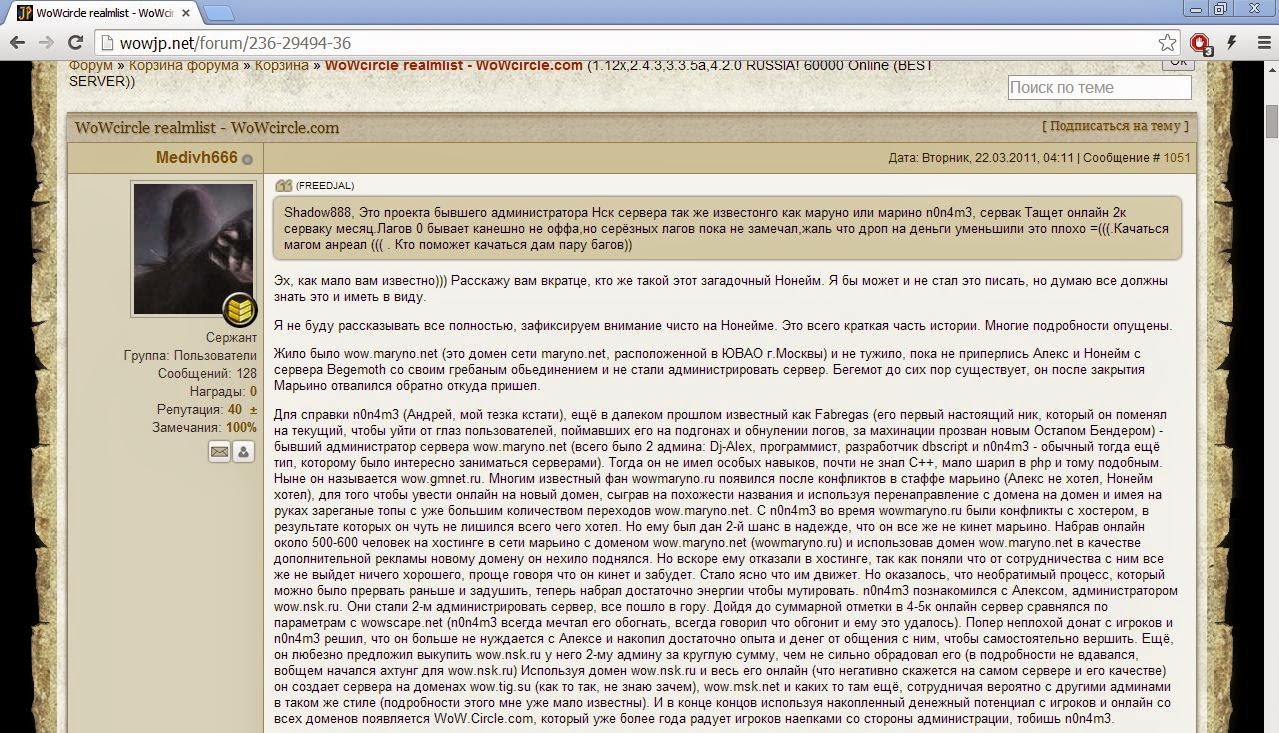This screenshot has width=1279, height=733.
Task: Click the page icon in the address bar
Action: click(106, 43)
